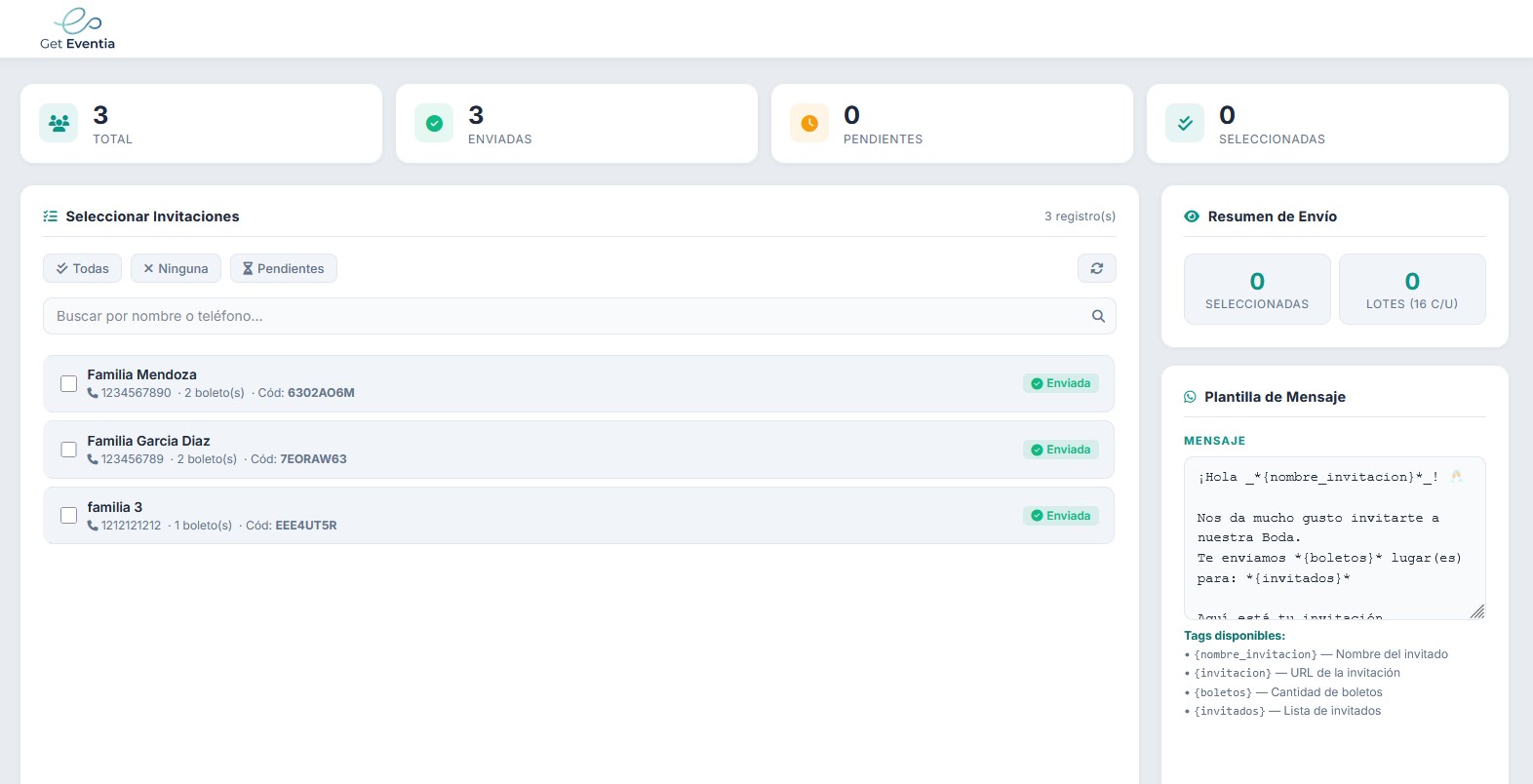
Task: Click the Resumen de Envío eye icon
Action: click(1192, 216)
